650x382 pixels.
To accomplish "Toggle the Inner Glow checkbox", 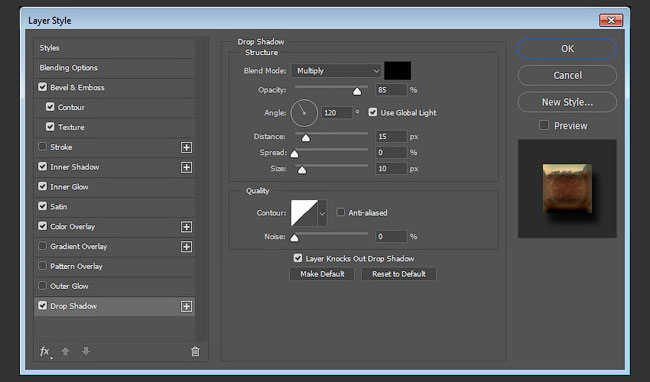I will click(x=42, y=186).
